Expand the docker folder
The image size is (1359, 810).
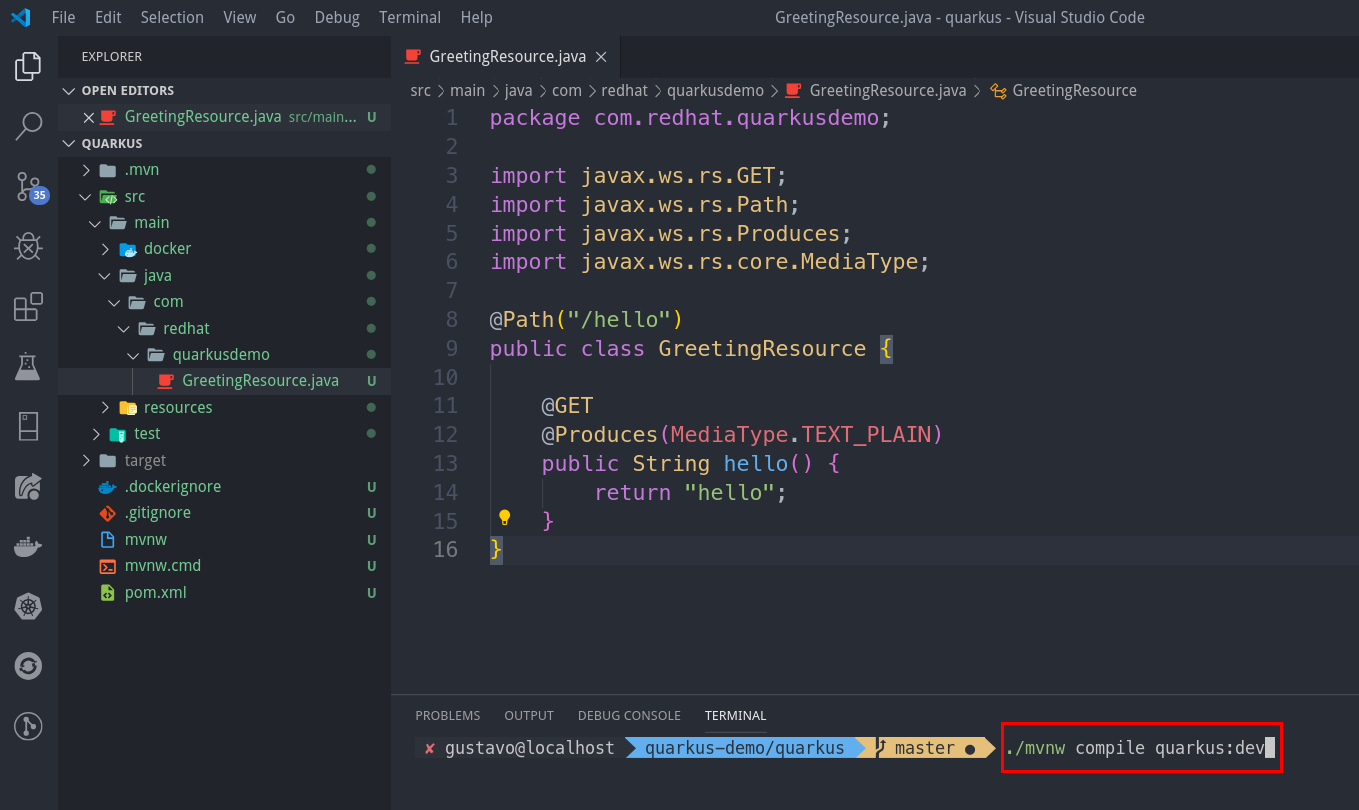point(105,249)
